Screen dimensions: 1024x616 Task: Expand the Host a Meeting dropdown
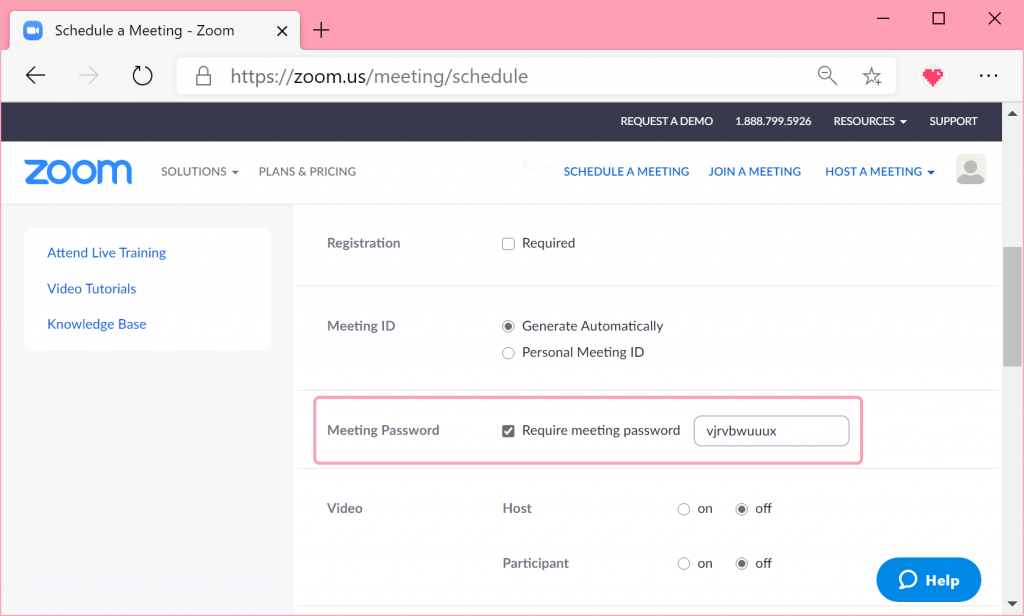pos(880,171)
